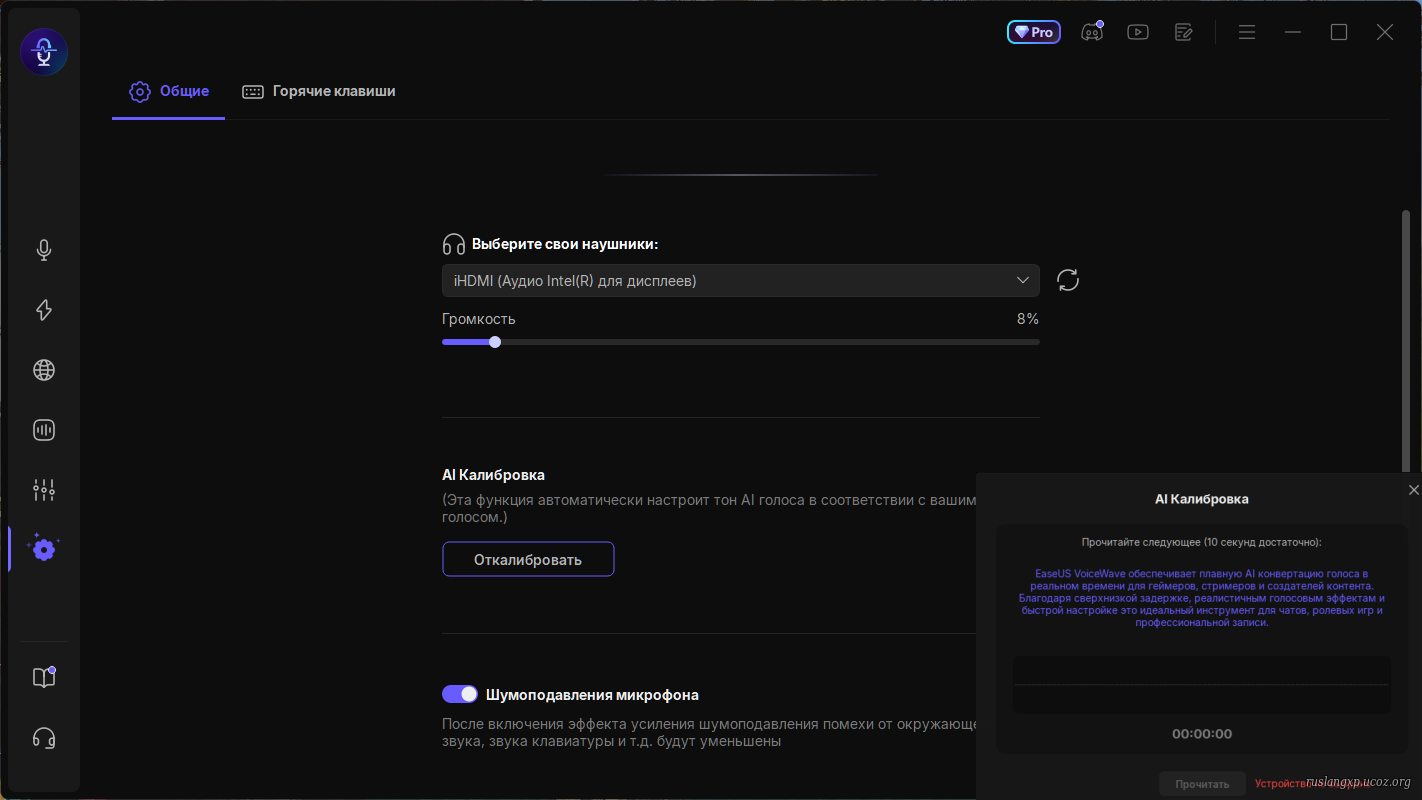Open the YouTube video icon in title bar
1422x800 pixels.
[1137, 32]
